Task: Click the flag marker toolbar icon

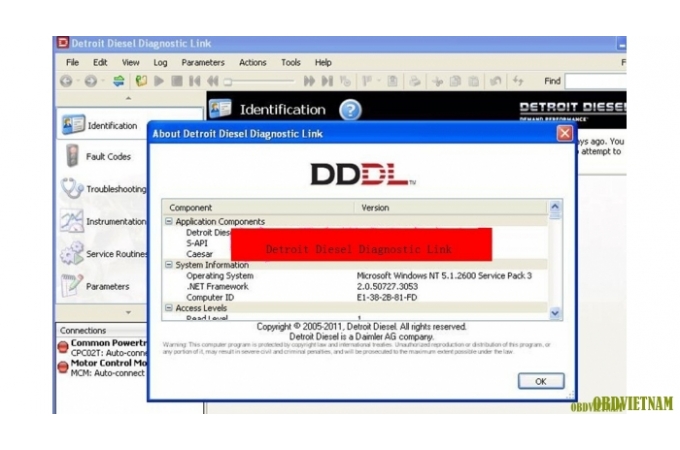Action: 367,81
